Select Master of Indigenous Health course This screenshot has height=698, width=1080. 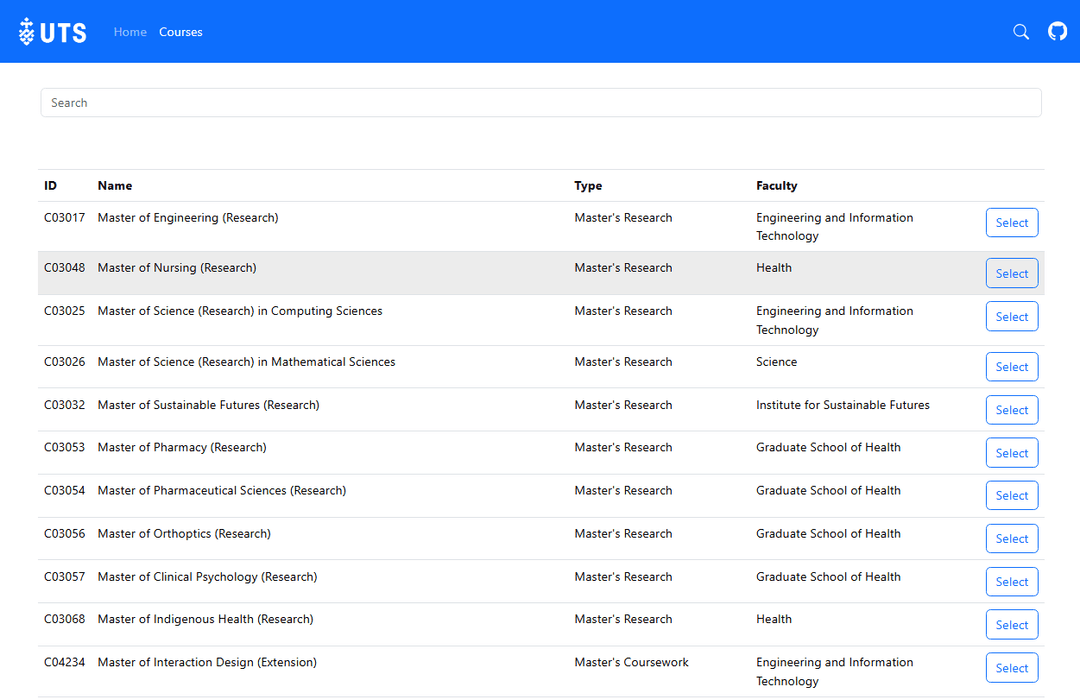(x=1011, y=625)
